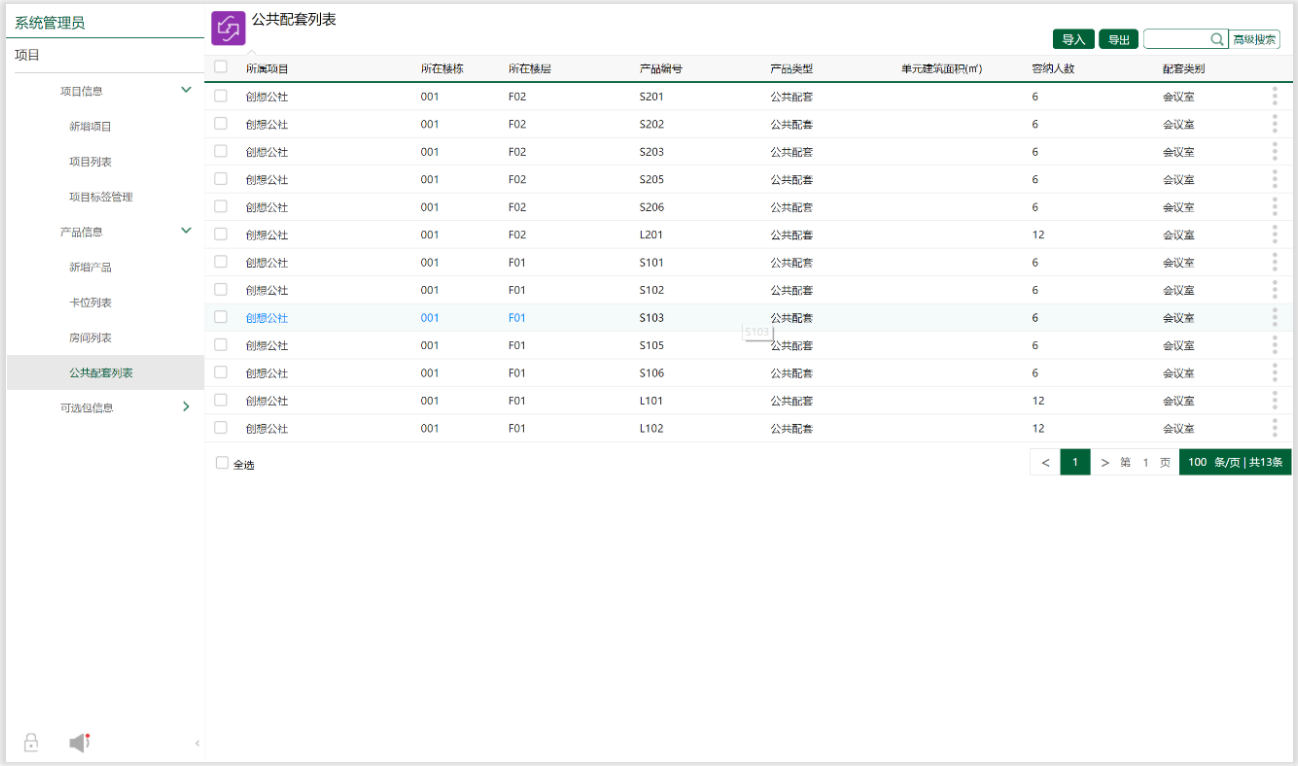Screen dimensions: 1298x766
Task: Check the box for row S201
Action: [x=221, y=96]
